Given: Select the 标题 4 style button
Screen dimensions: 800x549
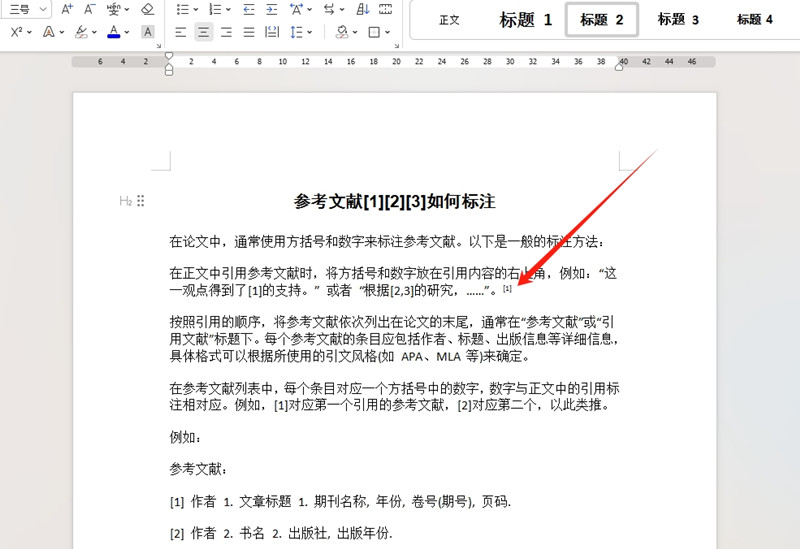Looking at the screenshot, I should pos(755,20).
